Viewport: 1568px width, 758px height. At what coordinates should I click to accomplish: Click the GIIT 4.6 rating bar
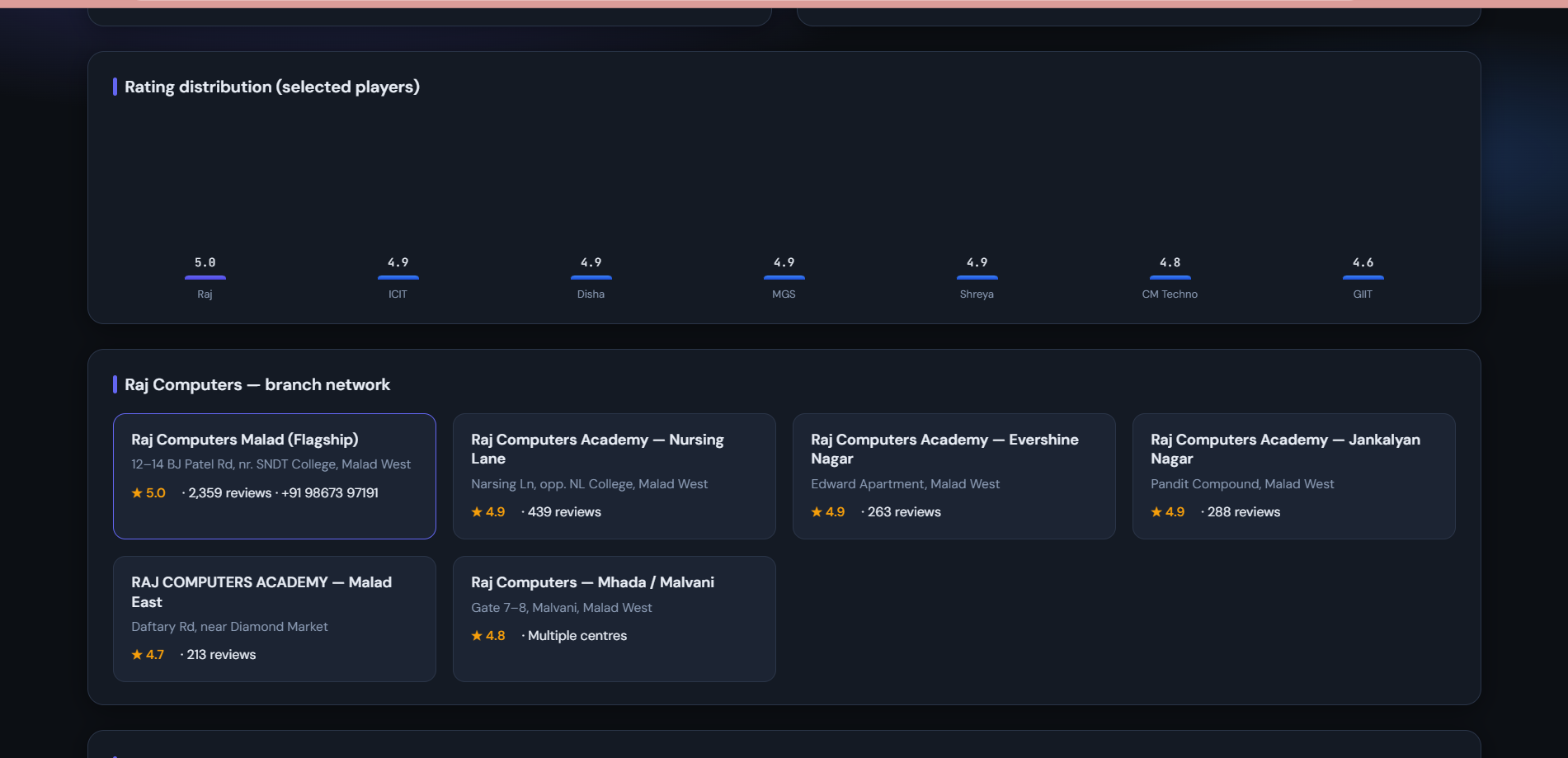[1363, 277]
